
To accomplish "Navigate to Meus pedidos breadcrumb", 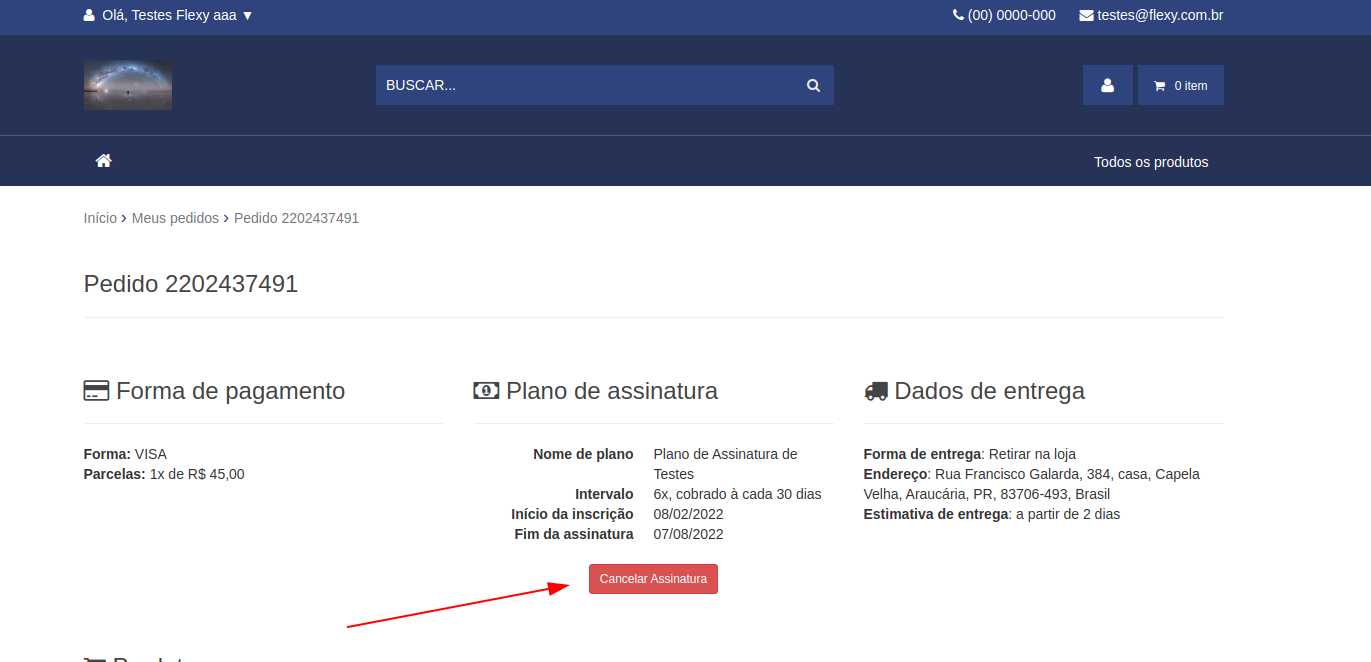I will [175, 218].
